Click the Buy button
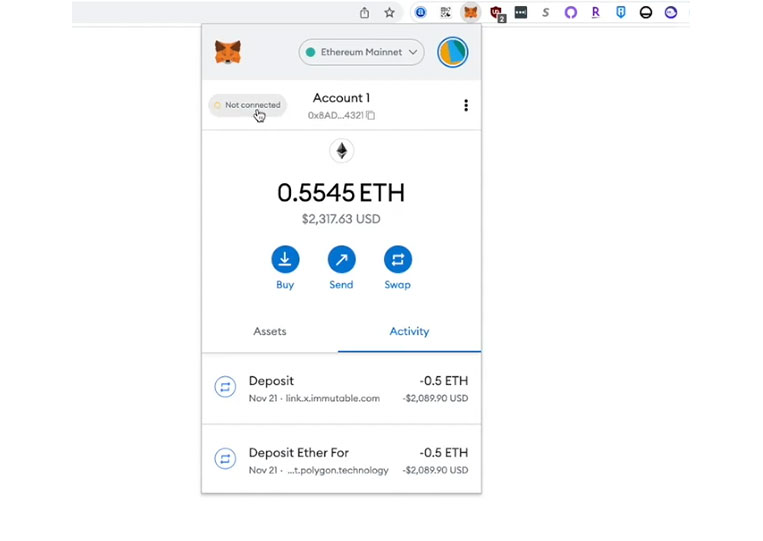The height and width of the screenshot is (541, 763). 285,268
